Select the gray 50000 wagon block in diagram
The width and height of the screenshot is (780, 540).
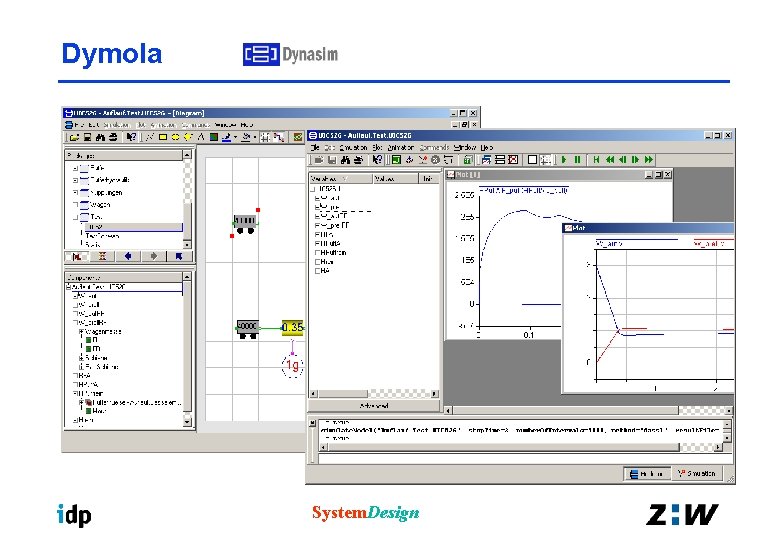[247, 329]
